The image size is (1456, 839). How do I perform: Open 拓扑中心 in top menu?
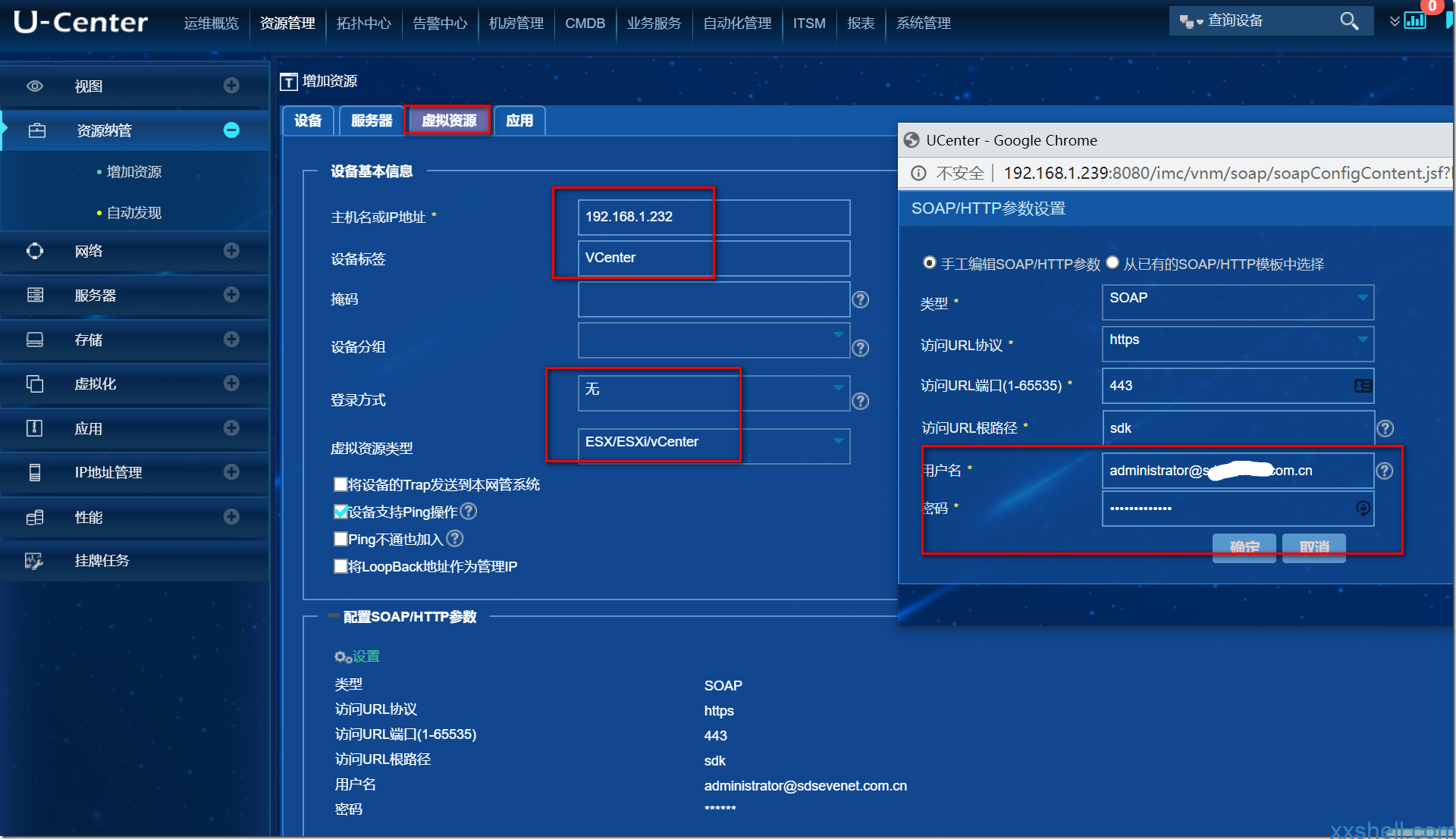364,23
